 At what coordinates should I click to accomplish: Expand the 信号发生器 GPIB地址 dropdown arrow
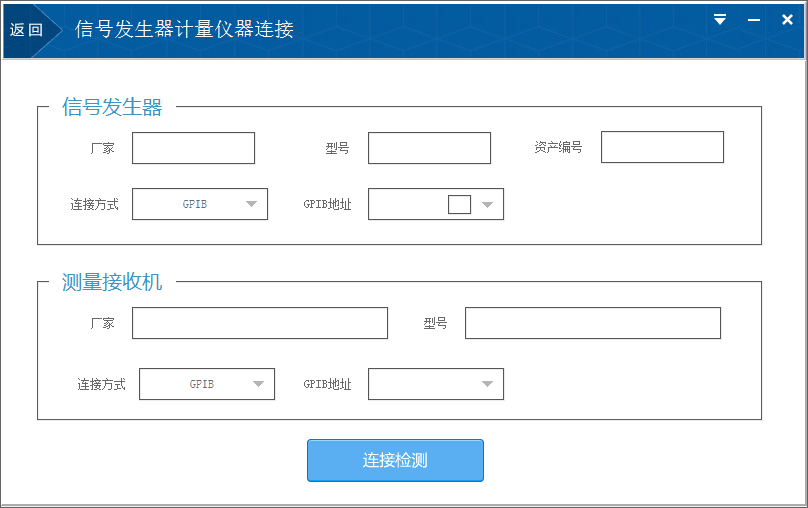tap(488, 204)
